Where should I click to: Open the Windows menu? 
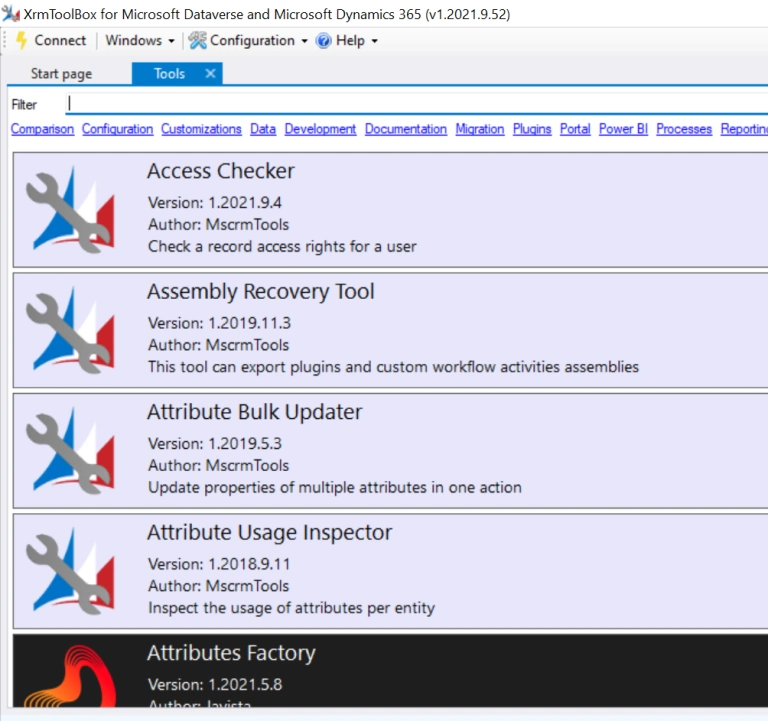click(133, 40)
